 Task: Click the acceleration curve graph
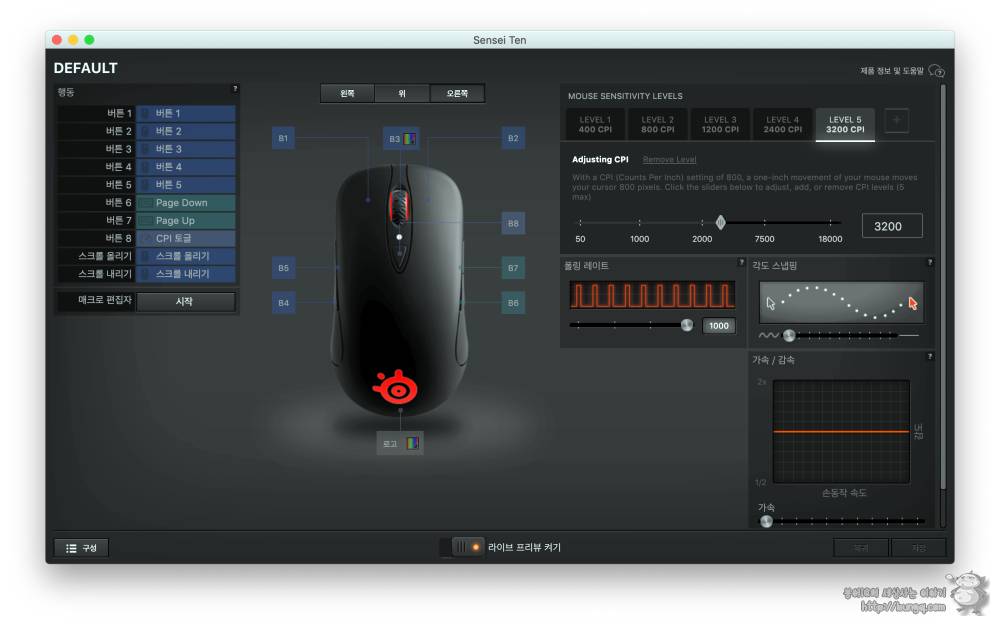(841, 431)
